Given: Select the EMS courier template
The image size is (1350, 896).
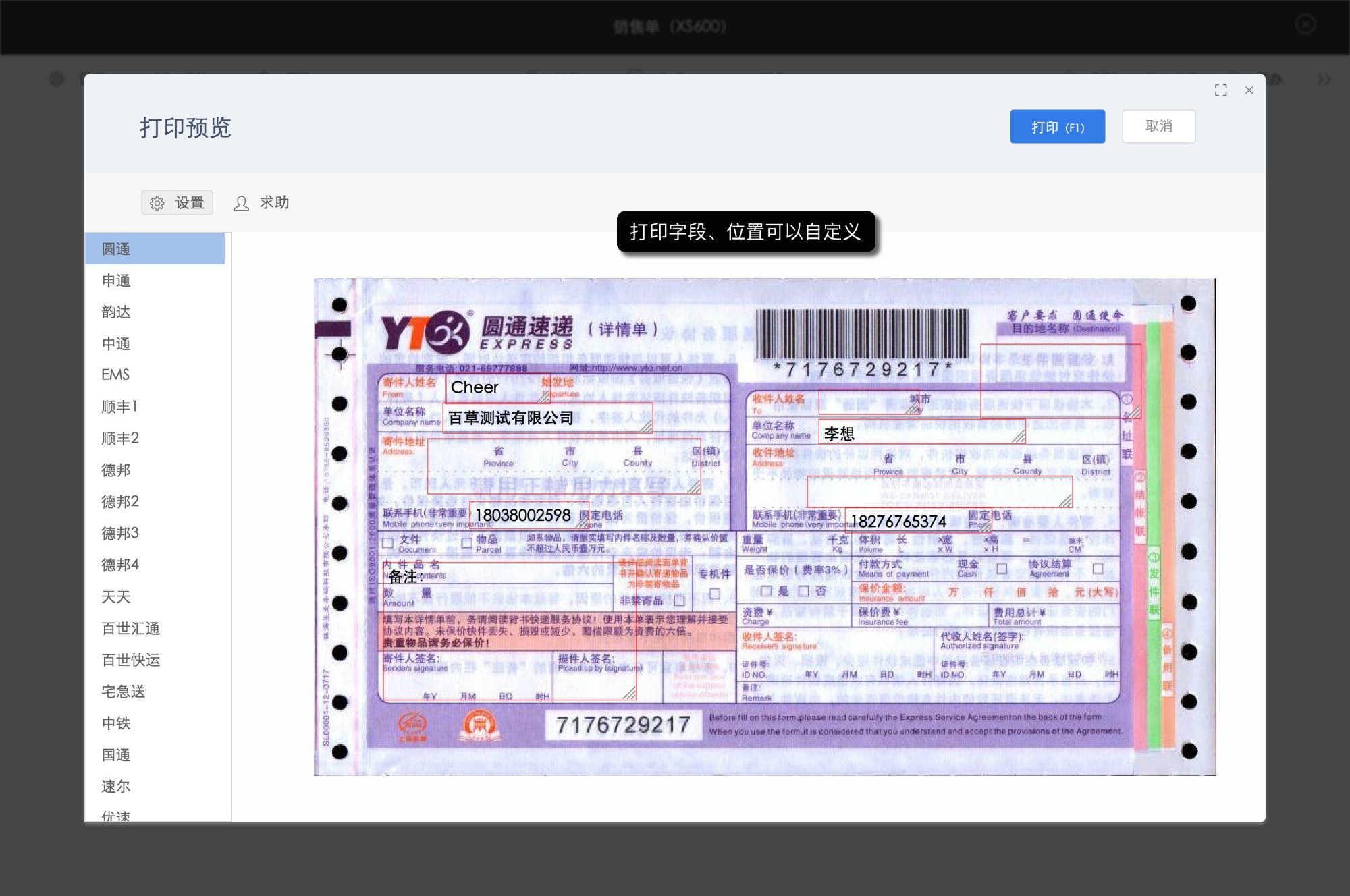Looking at the screenshot, I should click(x=155, y=374).
